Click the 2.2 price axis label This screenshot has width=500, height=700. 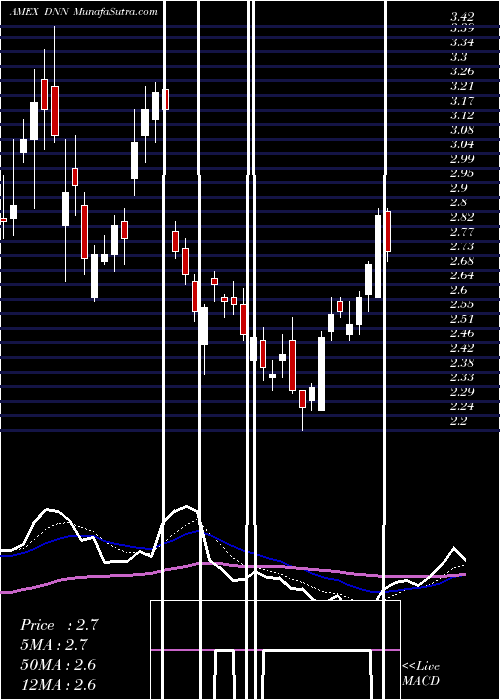click(459, 421)
